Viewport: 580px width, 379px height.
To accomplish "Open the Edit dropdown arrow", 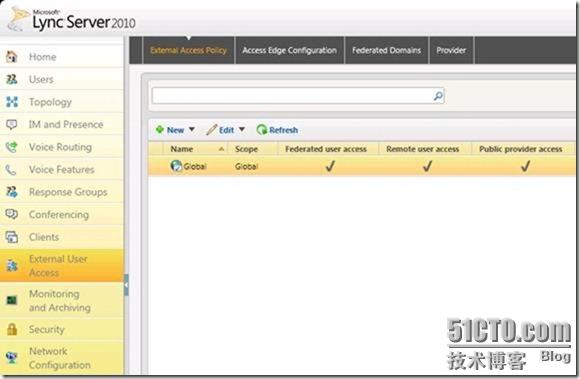I will [242, 129].
